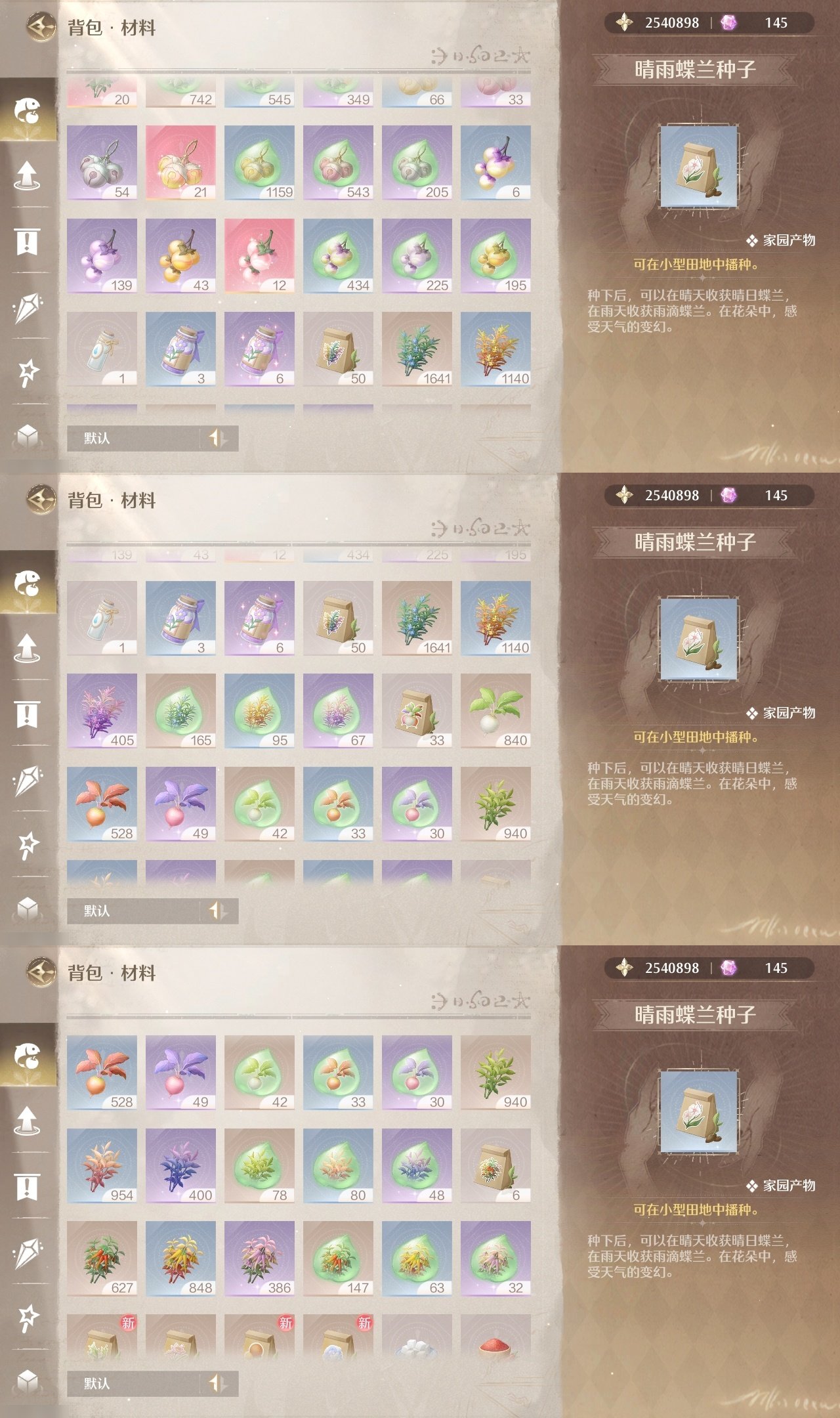Expand the bottom 默认 sort dropdown
This screenshot has height=1418, width=840.
[133, 1383]
